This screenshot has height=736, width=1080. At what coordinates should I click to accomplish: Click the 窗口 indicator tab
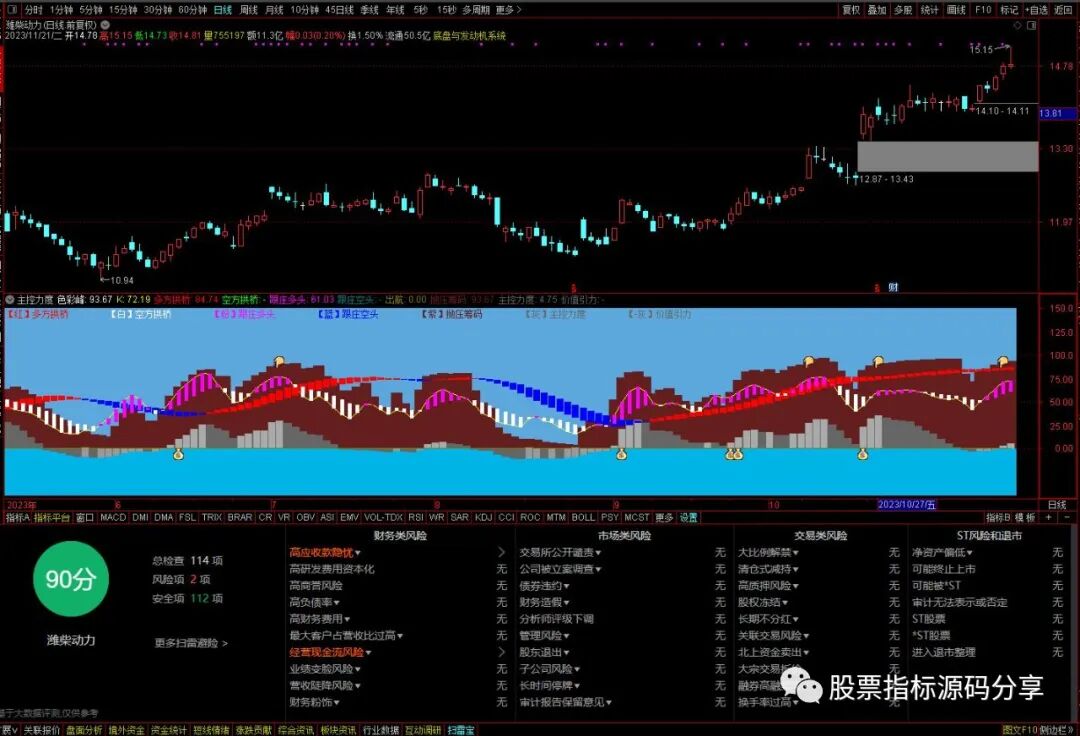click(85, 517)
